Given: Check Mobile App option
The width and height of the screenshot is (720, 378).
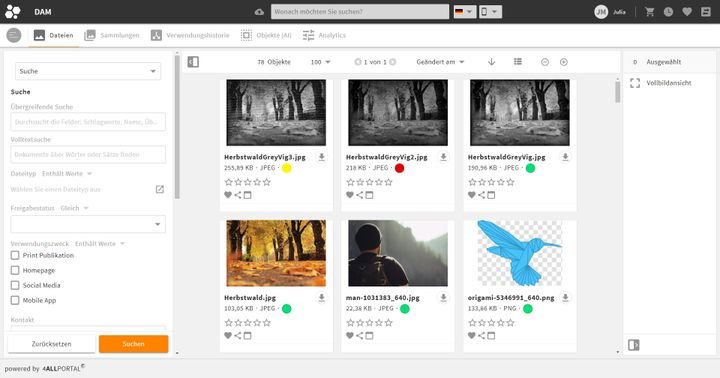Looking at the screenshot, I should pyautogui.click(x=15, y=300).
